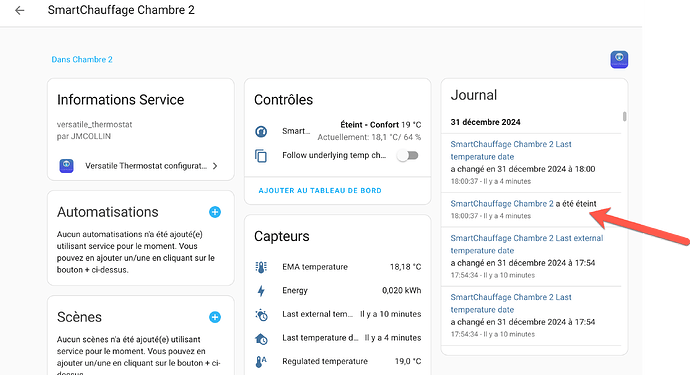
Task: Click the Regulated temperature thermometer icon
Action: point(261,362)
